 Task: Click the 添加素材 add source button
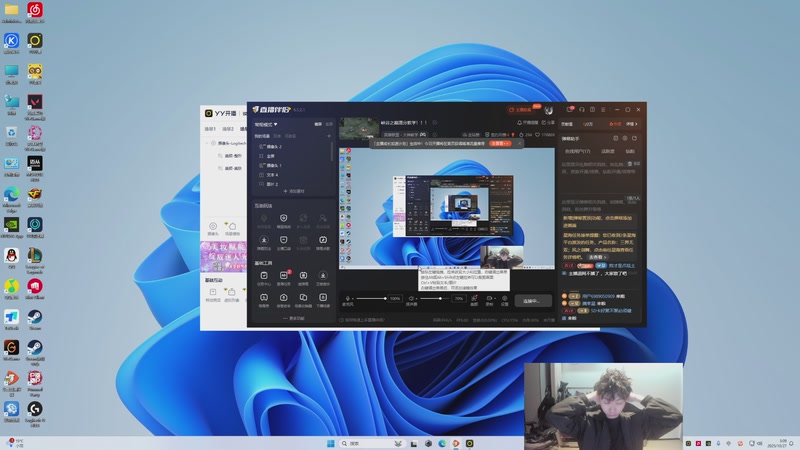coord(294,191)
